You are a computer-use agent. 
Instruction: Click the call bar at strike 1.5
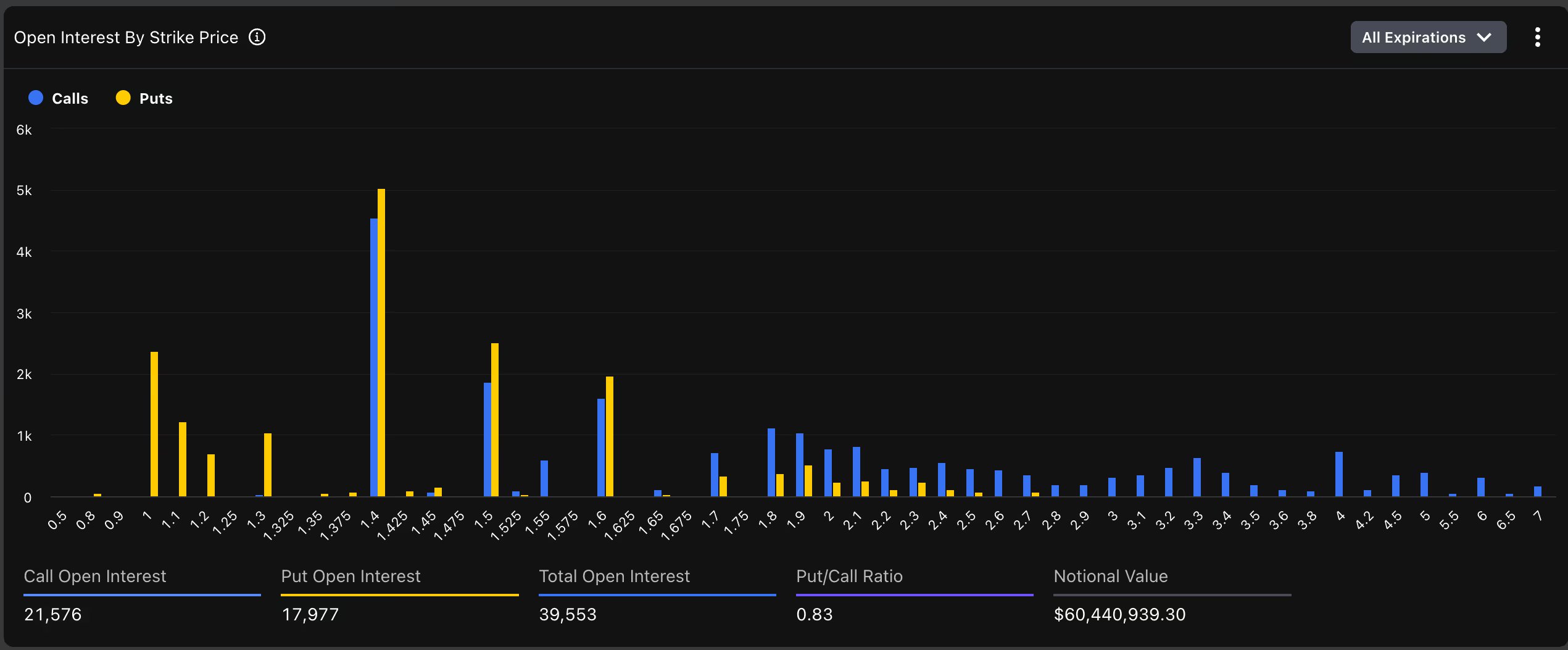click(x=487, y=438)
